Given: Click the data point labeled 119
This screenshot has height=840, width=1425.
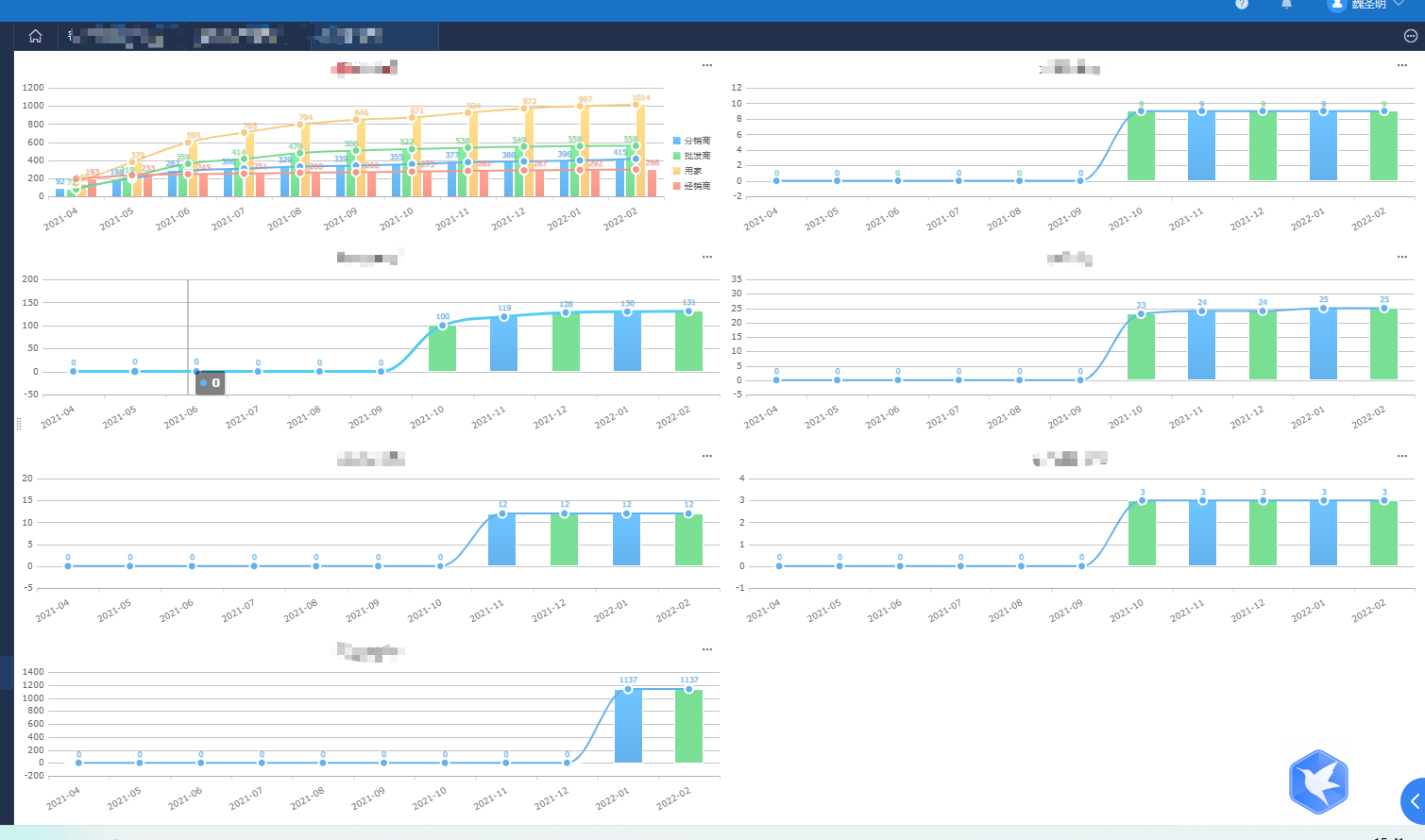Looking at the screenshot, I should tap(503, 317).
